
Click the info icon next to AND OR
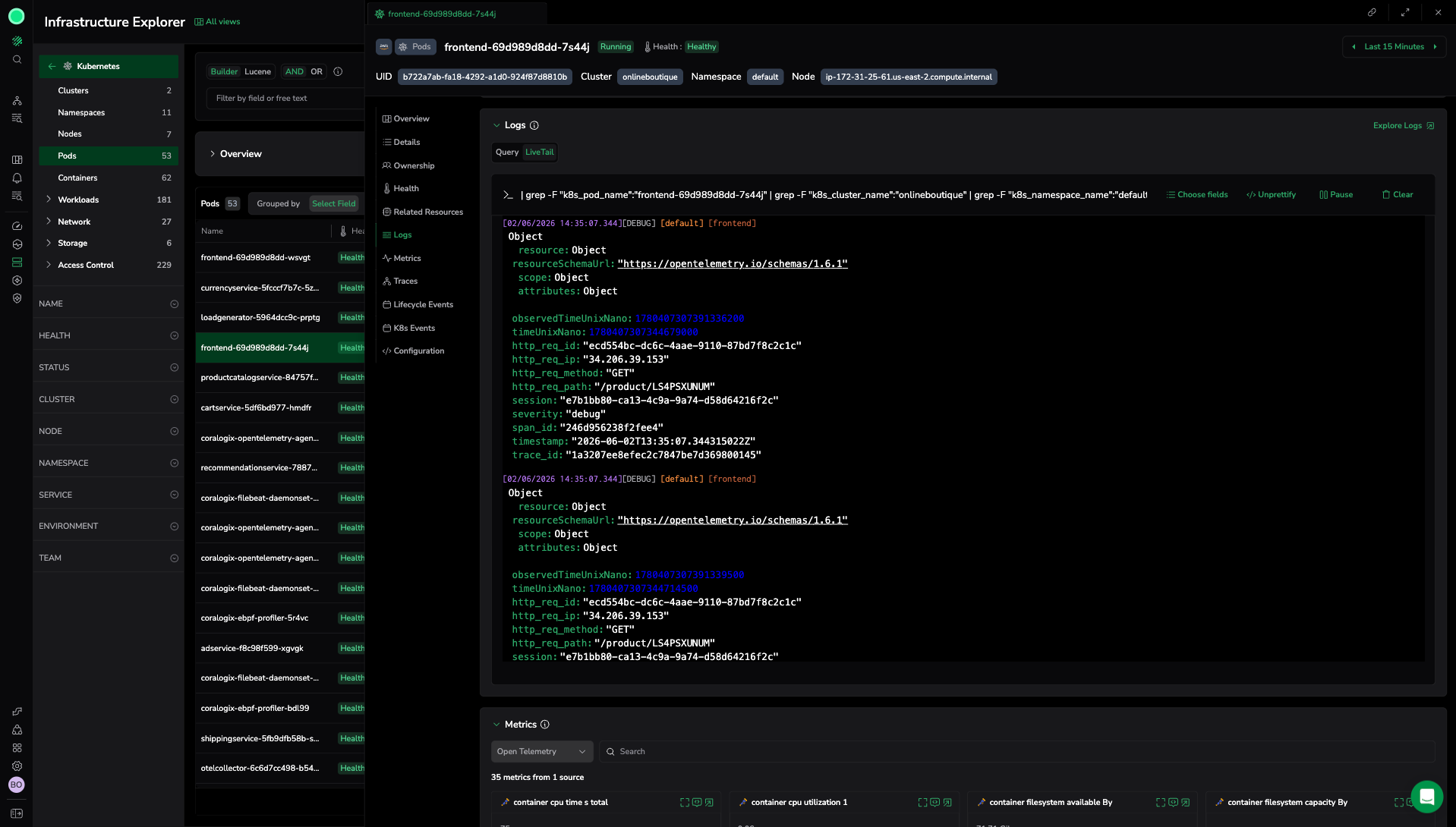338,72
